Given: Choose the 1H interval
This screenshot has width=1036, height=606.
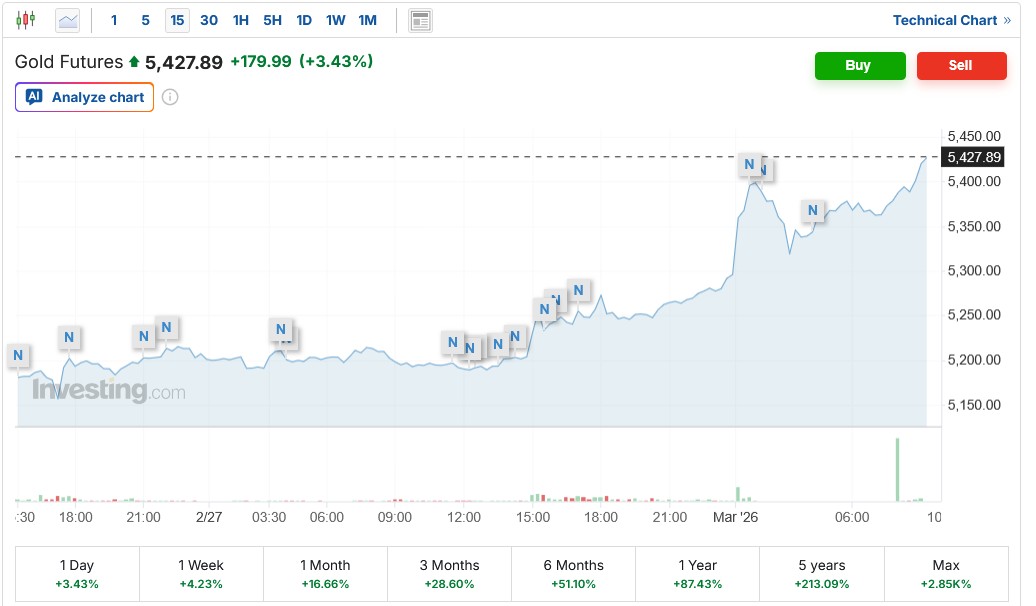Looking at the screenshot, I should coord(241,20).
